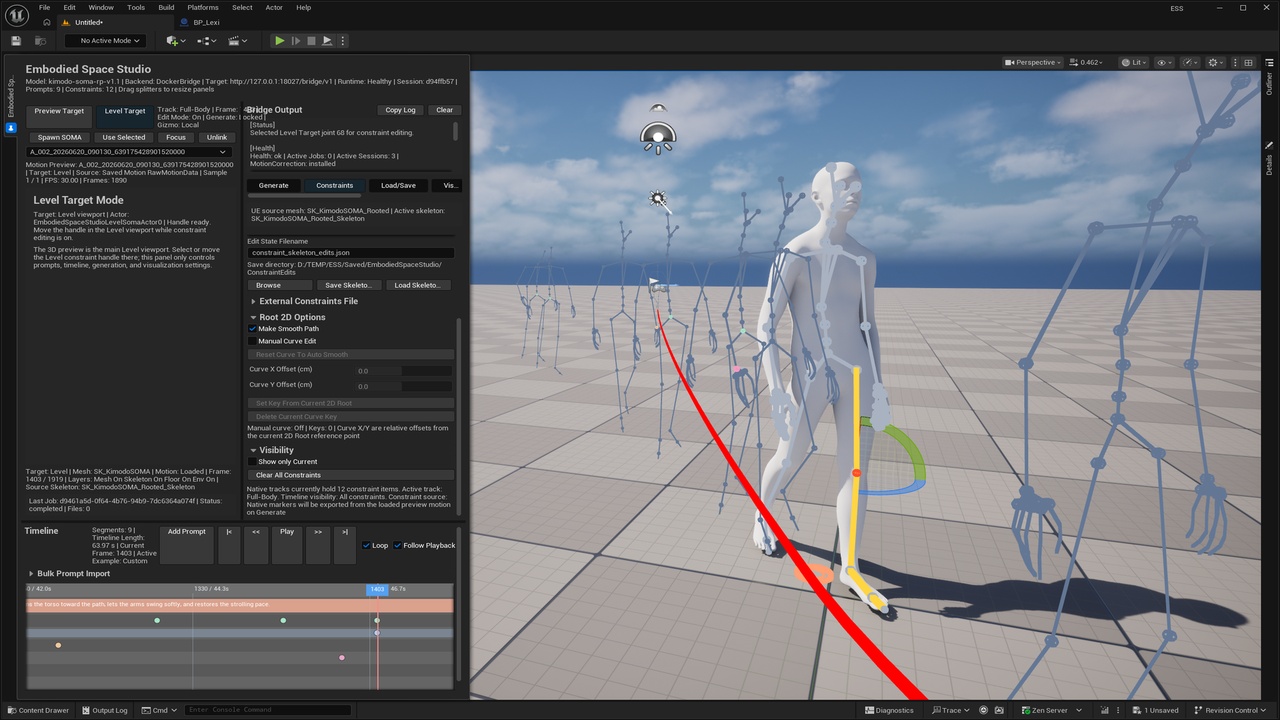Viewport: 1280px width, 720px height.
Task: Open the File menu
Action: tap(44, 7)
